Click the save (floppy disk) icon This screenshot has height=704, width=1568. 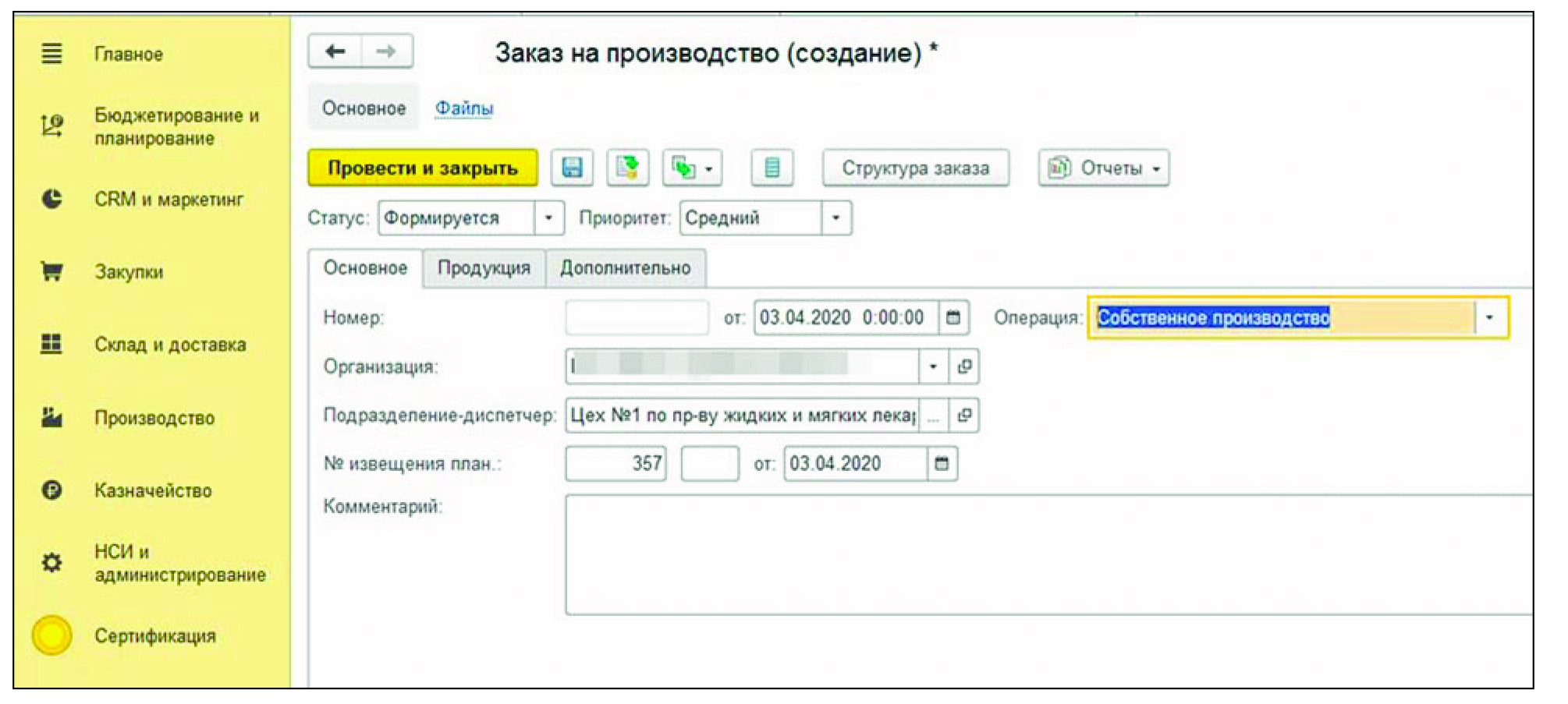point(572,168)
